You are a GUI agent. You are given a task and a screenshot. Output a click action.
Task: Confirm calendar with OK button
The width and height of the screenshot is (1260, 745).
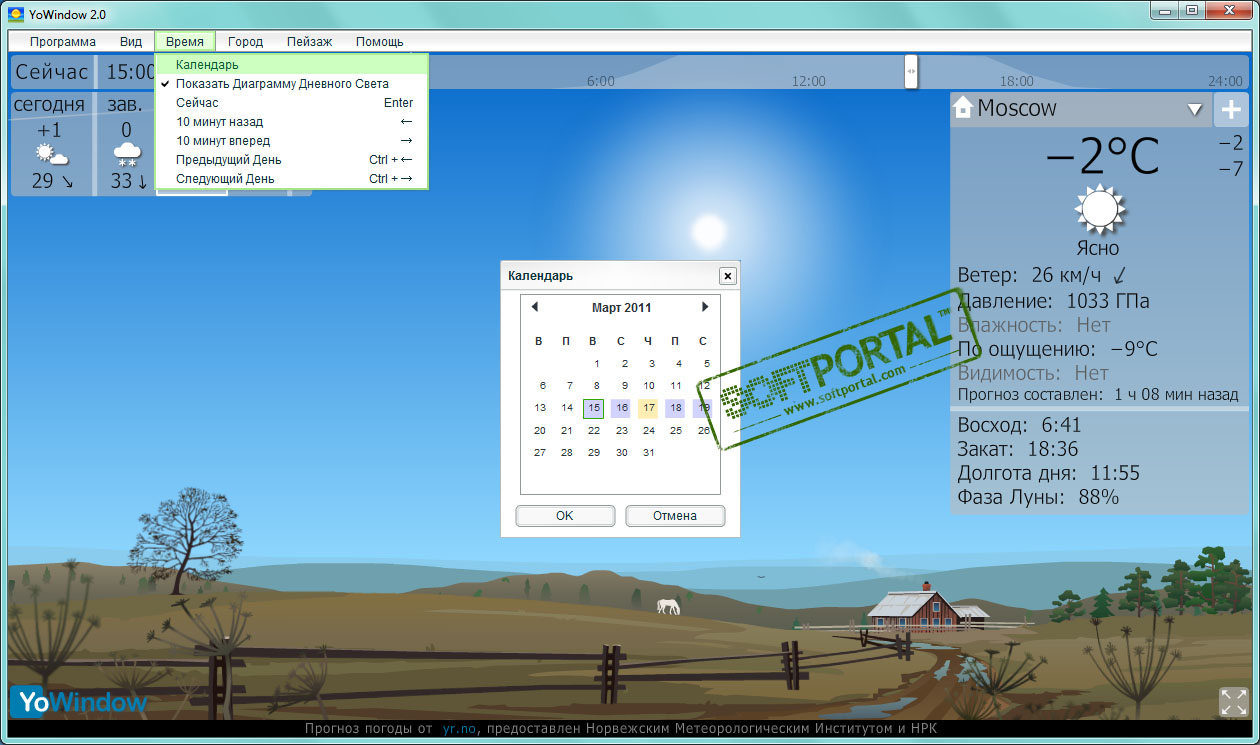tap(565, 516)
